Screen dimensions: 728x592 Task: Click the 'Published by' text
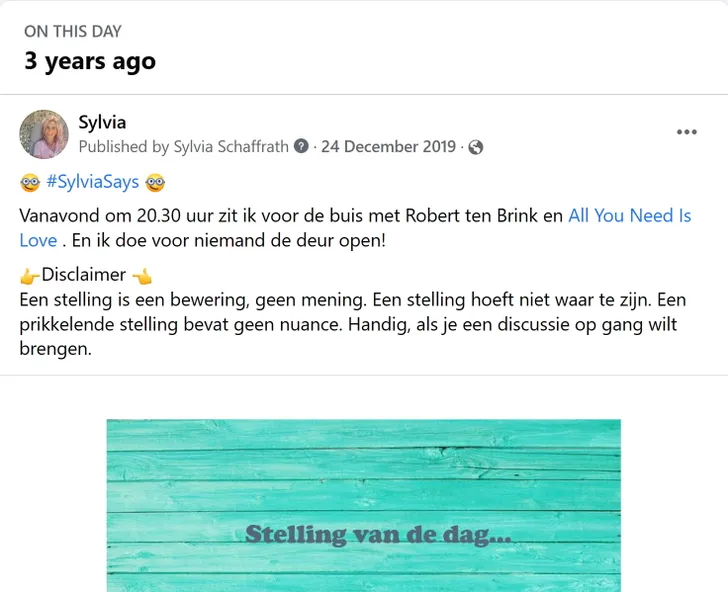click(x=124, y=147)
